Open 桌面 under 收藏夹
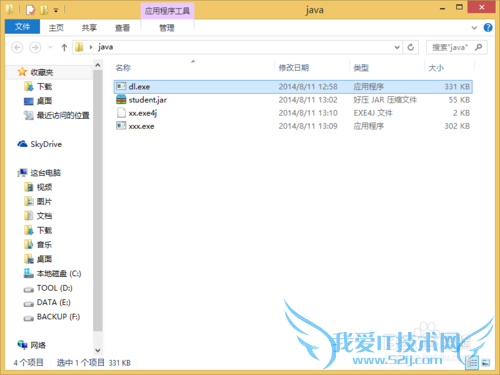The height and width of the screenshot is (375, 500). tap(44, 101)
